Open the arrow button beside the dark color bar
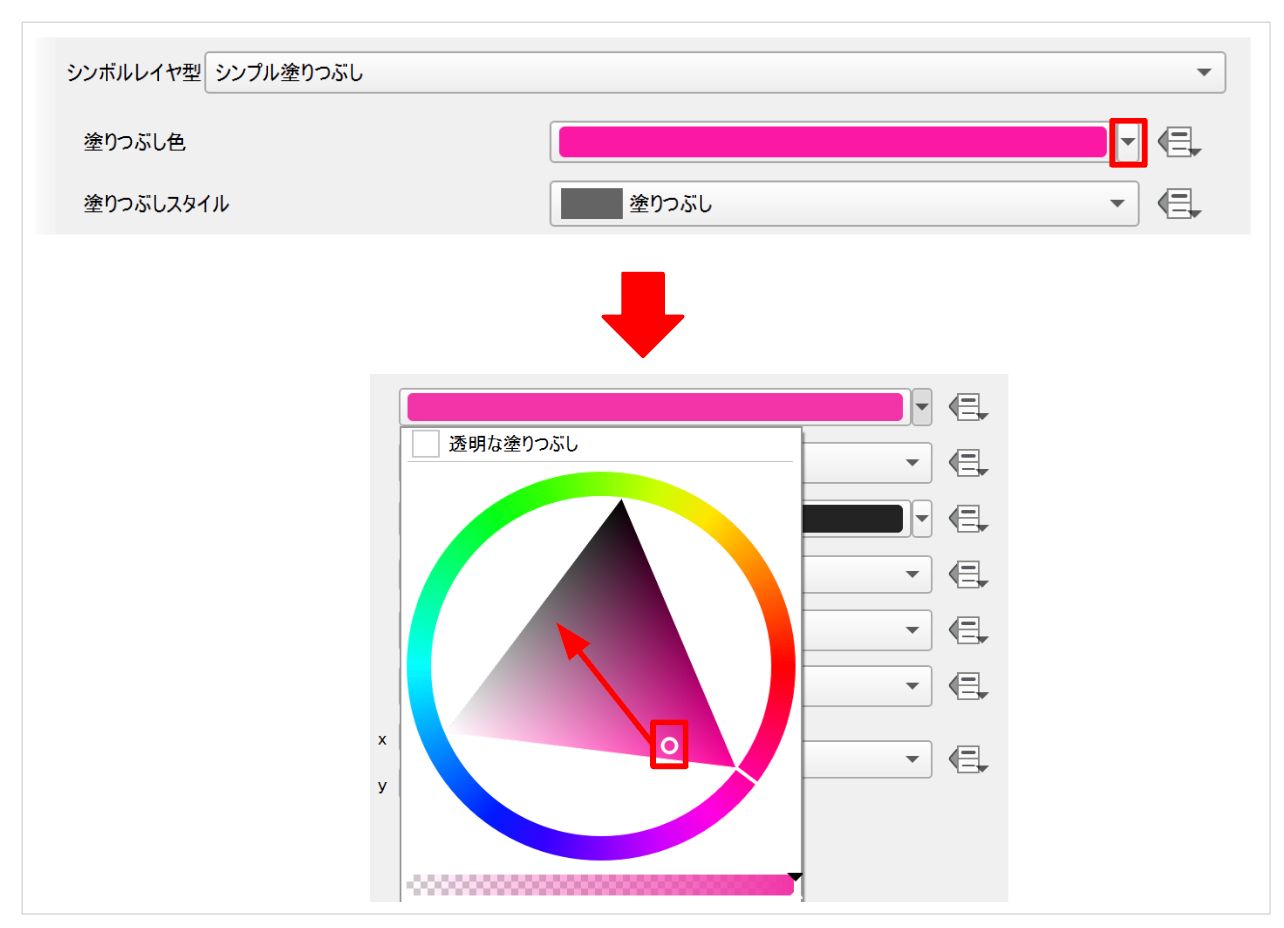The image size is (1284, 928). [922, 519]
